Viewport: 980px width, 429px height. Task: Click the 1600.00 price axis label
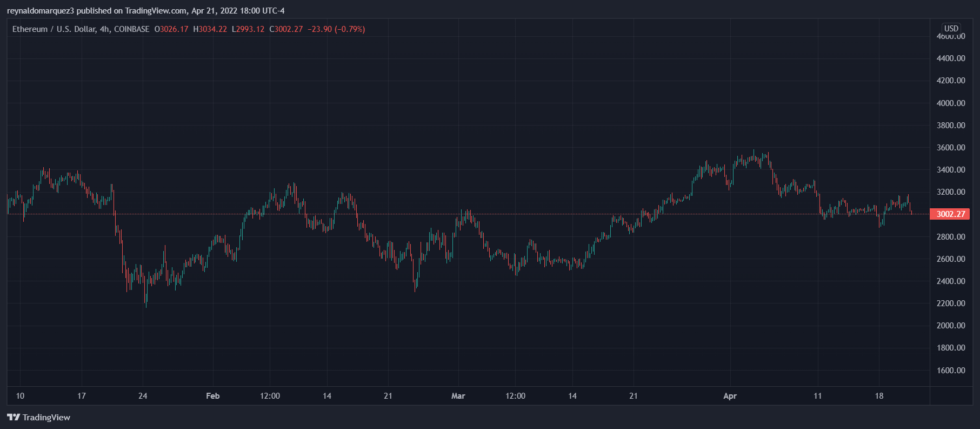pos(951,370)
